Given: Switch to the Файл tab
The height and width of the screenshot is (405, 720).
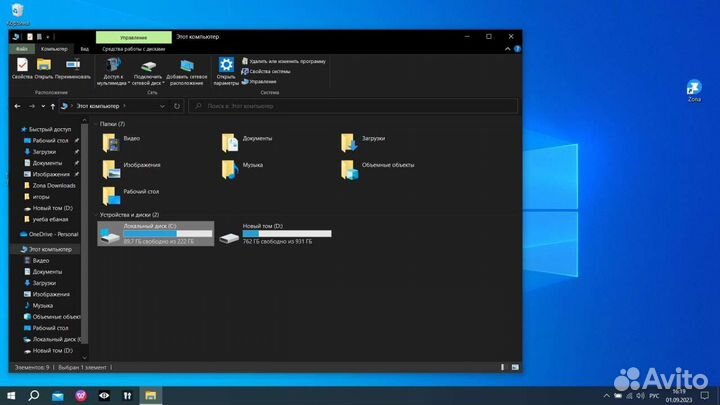Looking at the screenshot, I should point(22,49).
